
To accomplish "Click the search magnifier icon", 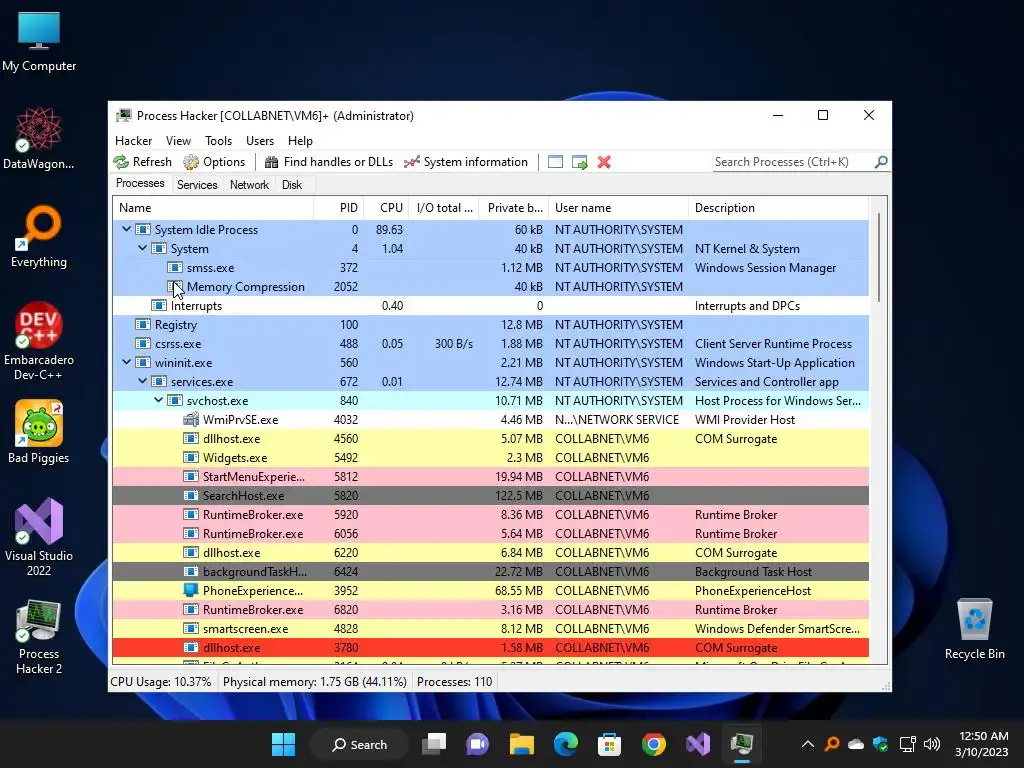I will 881,161.
